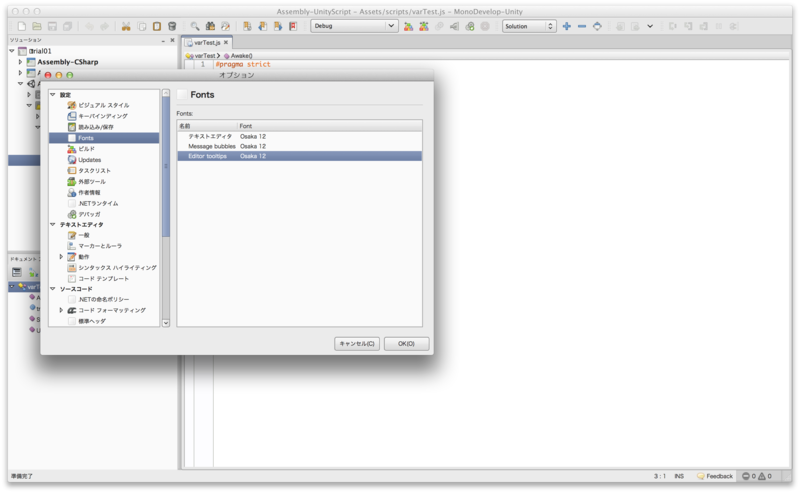Click the Delete trash can toolbar icon

point(172,26)
